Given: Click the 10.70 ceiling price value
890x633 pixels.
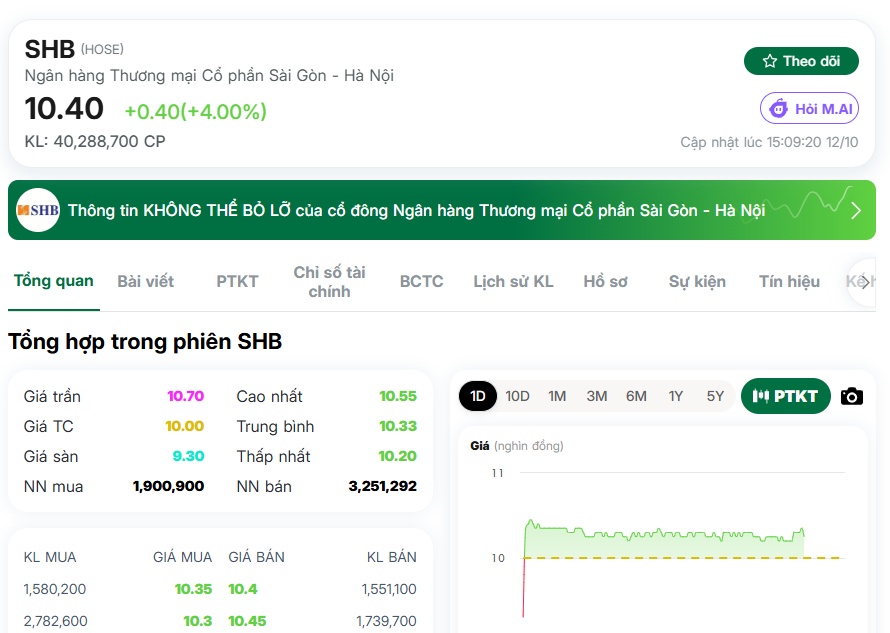Looking at the screenshot, I should coord(186,396).
